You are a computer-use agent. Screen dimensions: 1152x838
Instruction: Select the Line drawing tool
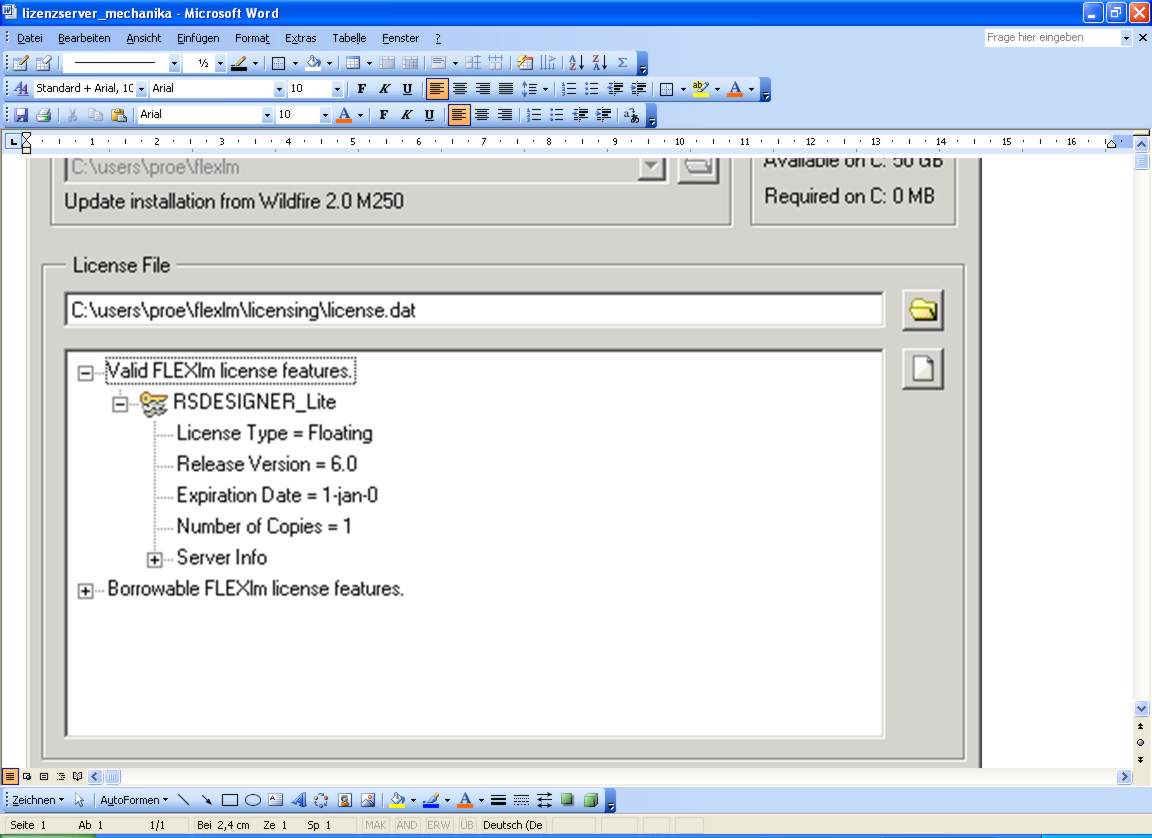click(183, 800)
